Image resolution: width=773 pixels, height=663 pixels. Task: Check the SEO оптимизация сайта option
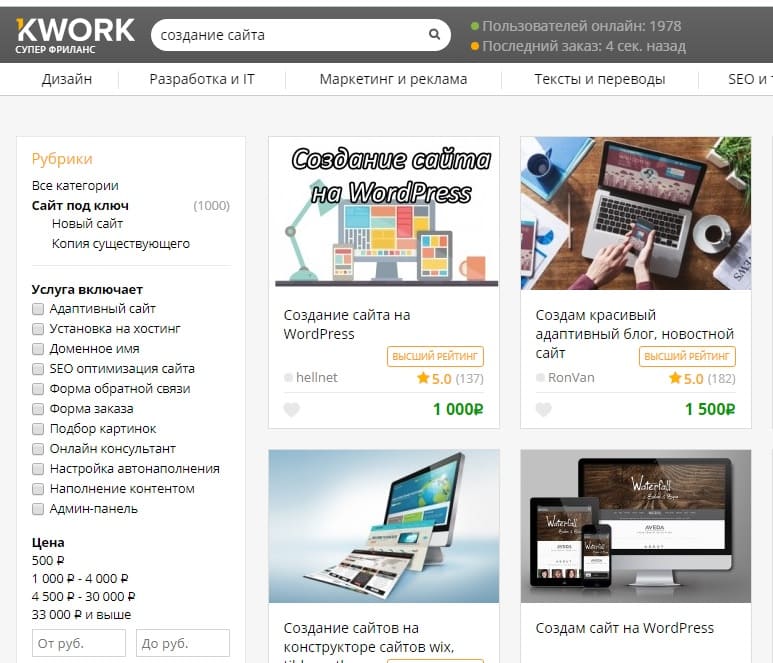(x=38, y=369)
